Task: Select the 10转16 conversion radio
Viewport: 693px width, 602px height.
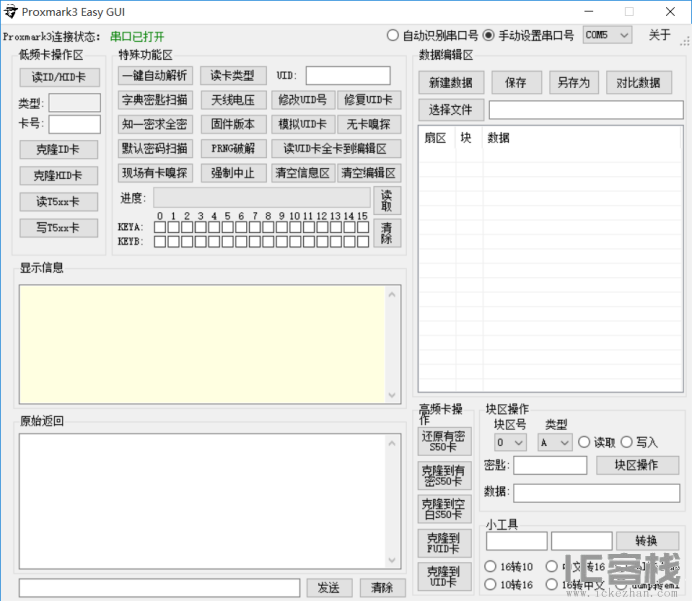Action: pos(509,585)
